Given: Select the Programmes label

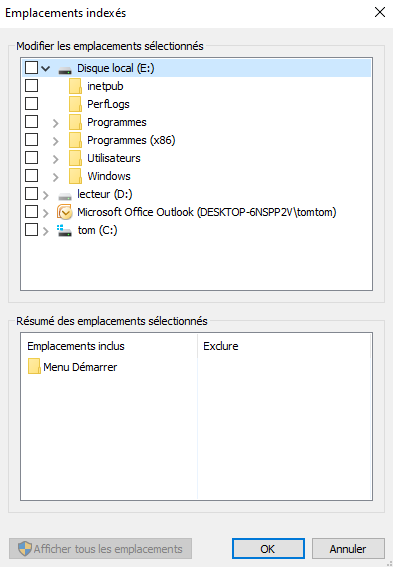Looking at the screenshot, I should [117, 122].
